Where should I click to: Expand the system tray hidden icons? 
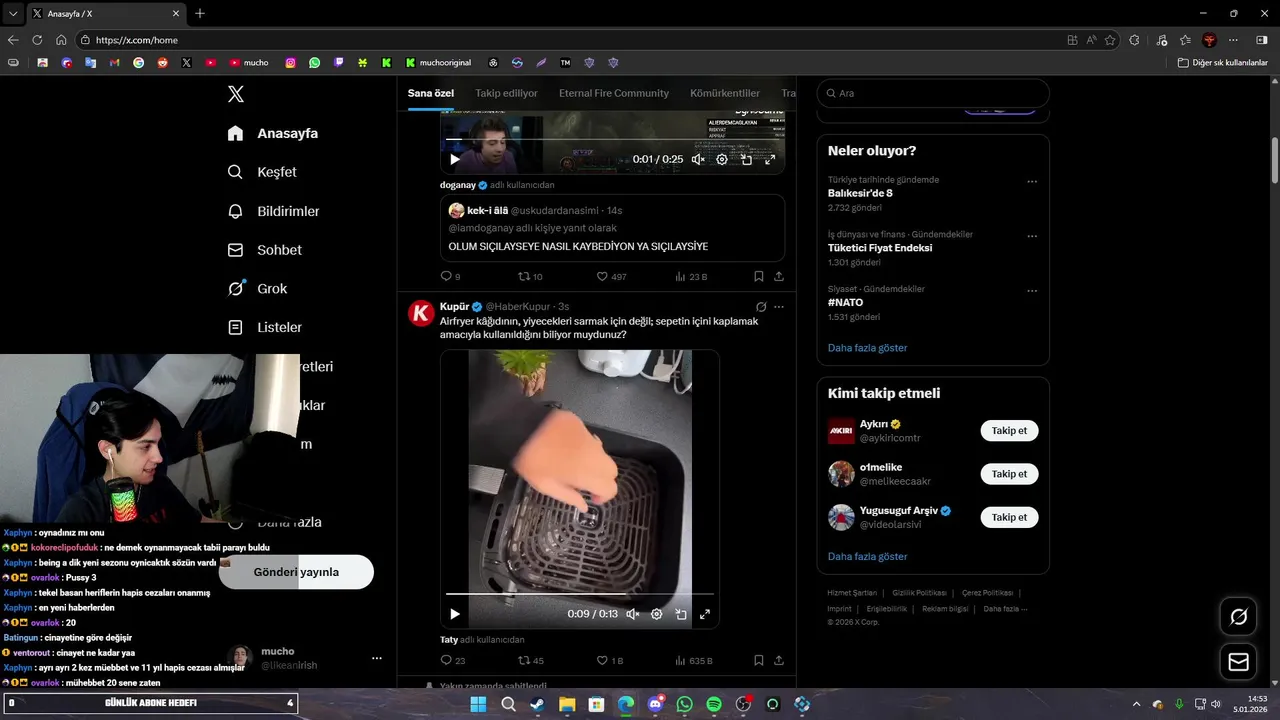(x=1139, y=704)
